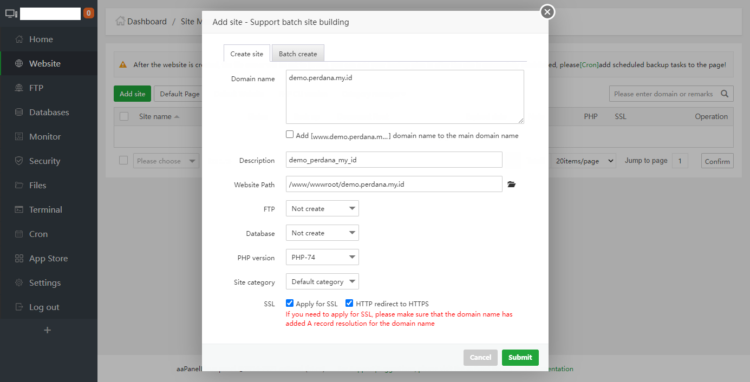Open the FTP sidebar icon
This screenshot has width=750, height=382.
(19, 88)
